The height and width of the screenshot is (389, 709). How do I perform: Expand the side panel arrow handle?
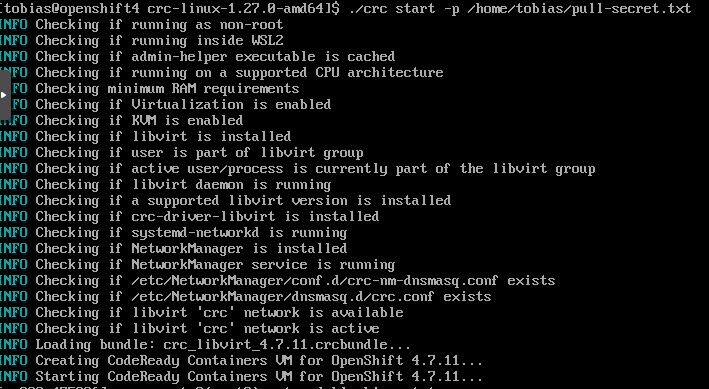pos(5,95)
